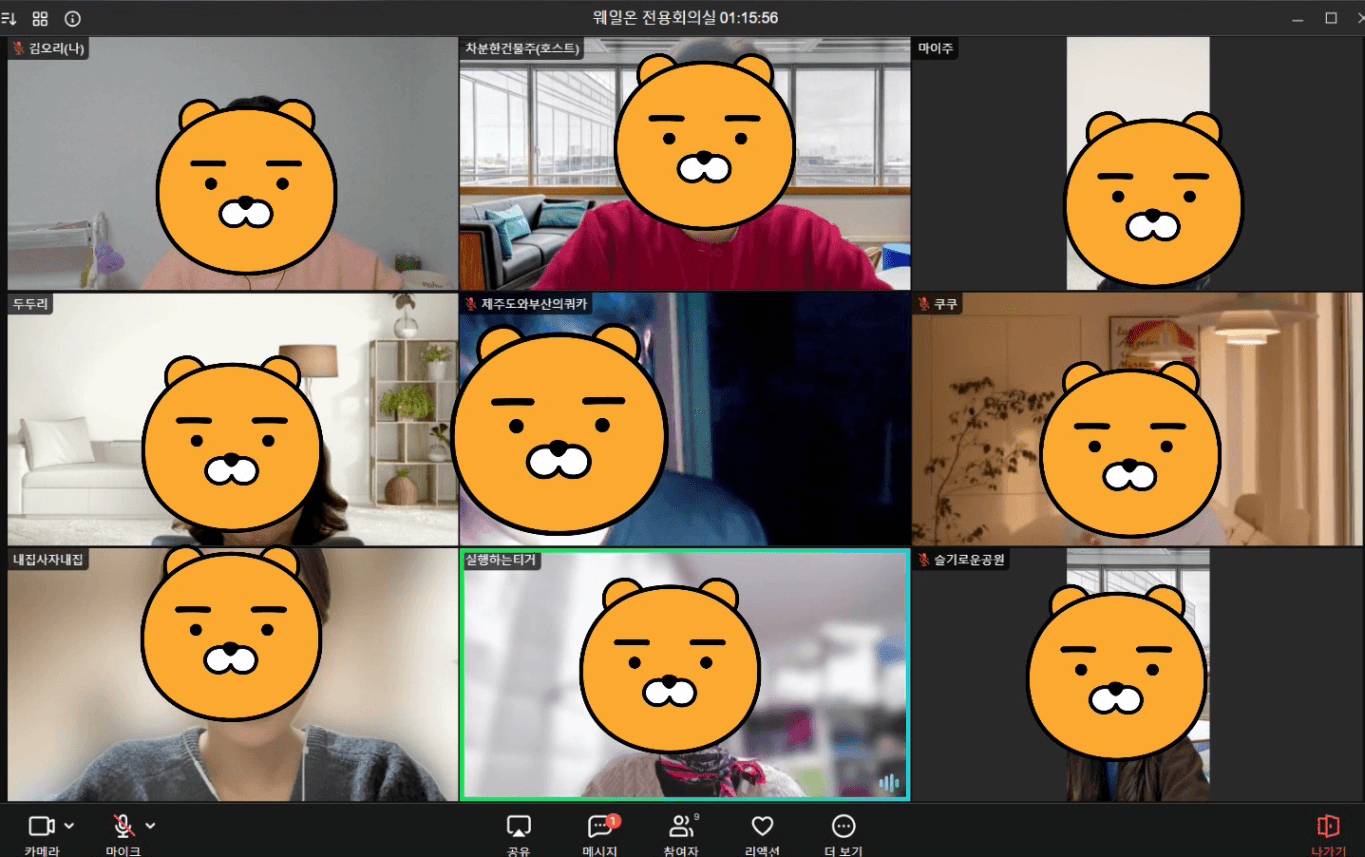Select the 차분한건물주(호스트) video tile
The image size is (1365, 857).
[x=685, y=164]
